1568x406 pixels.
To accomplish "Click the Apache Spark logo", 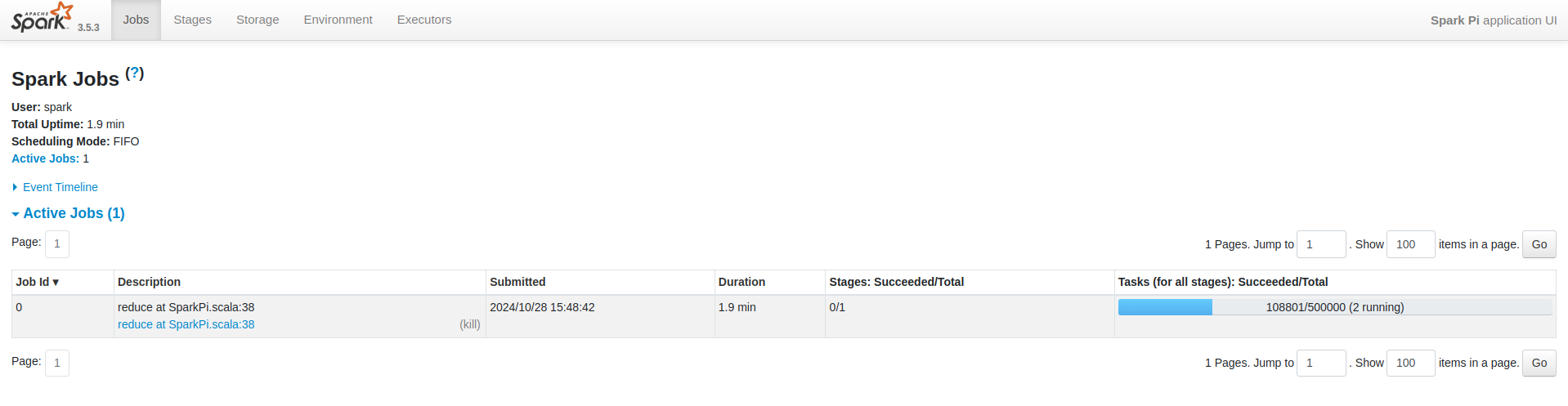I will point(43,18).
